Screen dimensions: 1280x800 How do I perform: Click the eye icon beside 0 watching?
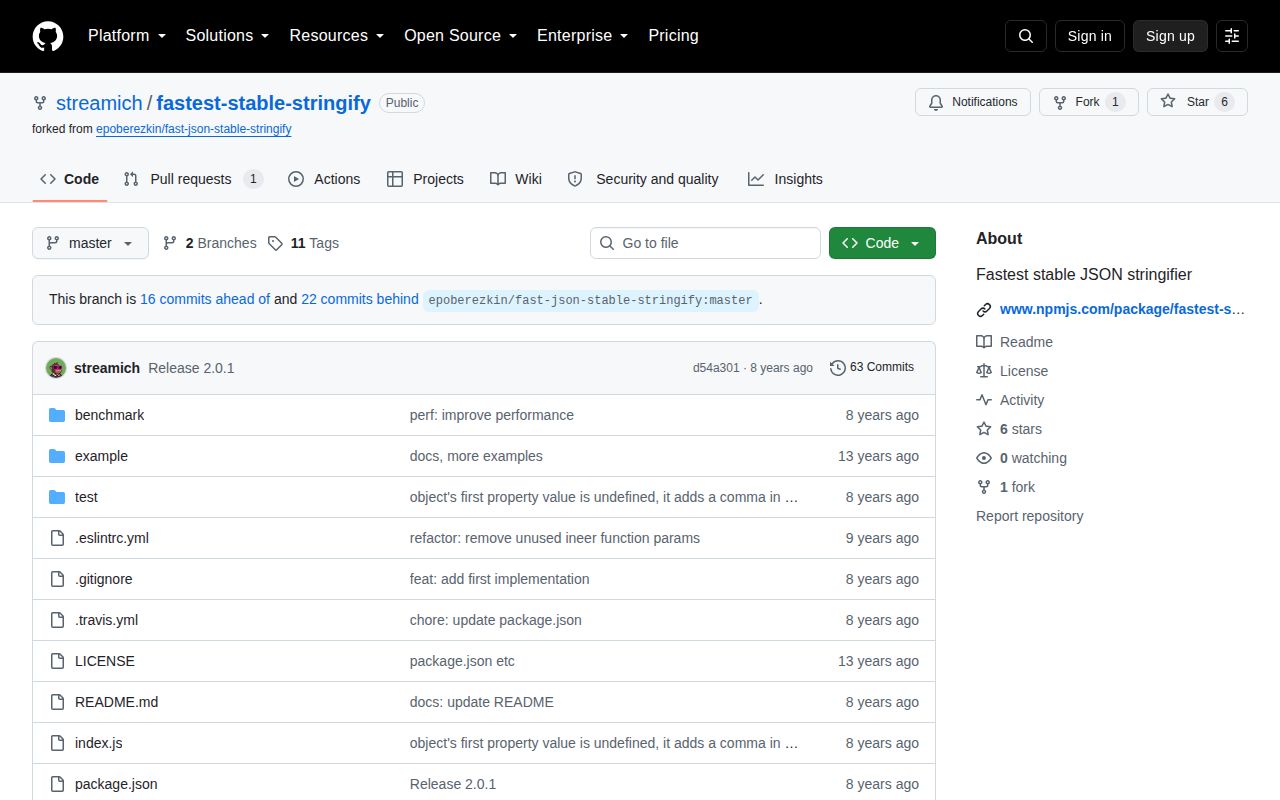(x=984, y=458)
